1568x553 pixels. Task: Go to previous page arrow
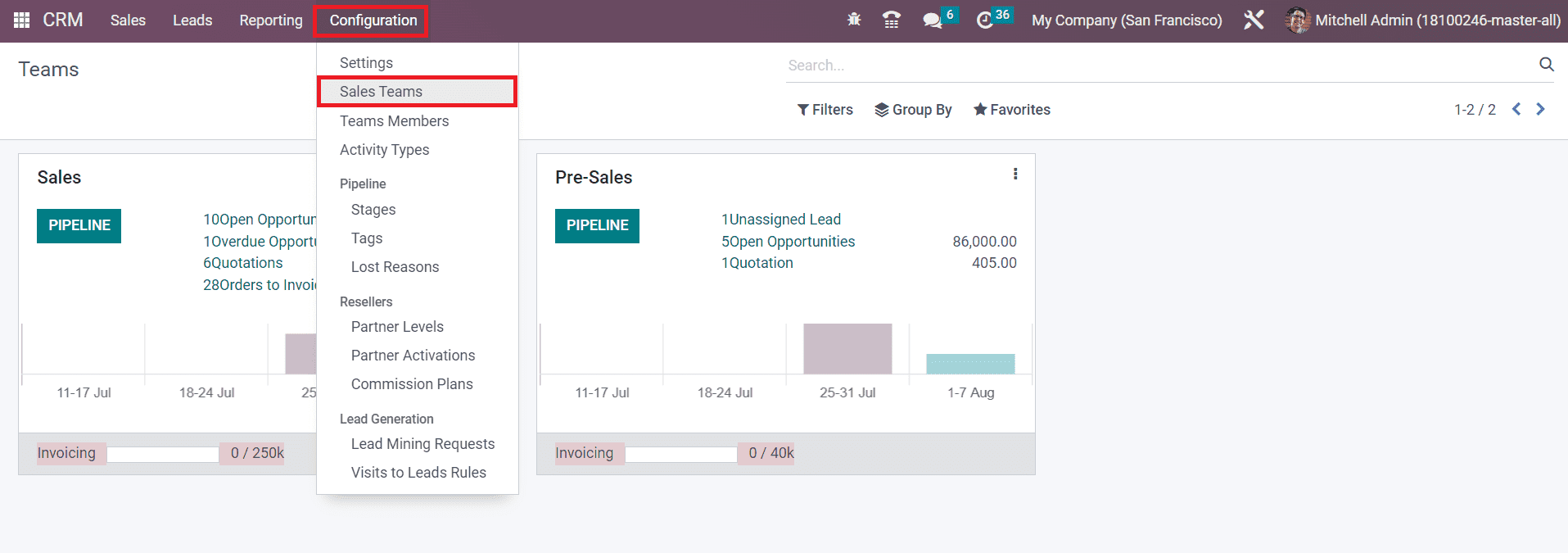(x=1516, y=109)
